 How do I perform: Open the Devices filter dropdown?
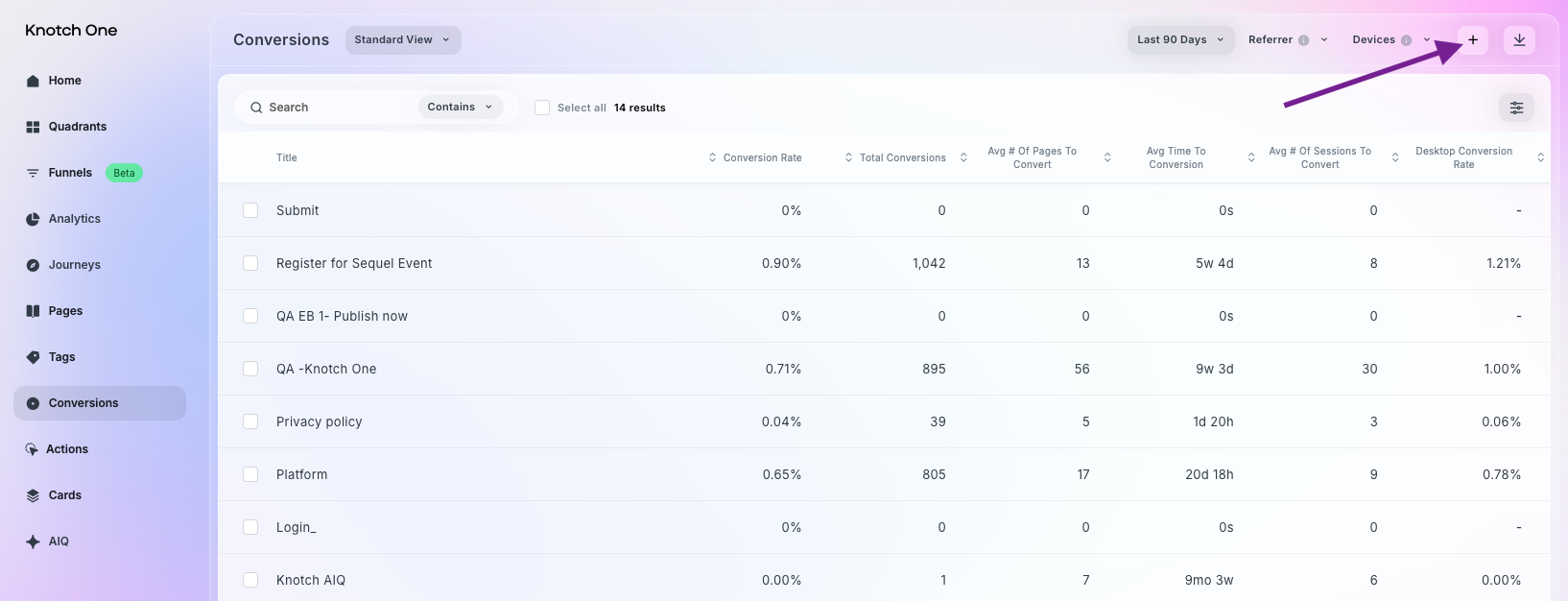[x=1391, y=40]
